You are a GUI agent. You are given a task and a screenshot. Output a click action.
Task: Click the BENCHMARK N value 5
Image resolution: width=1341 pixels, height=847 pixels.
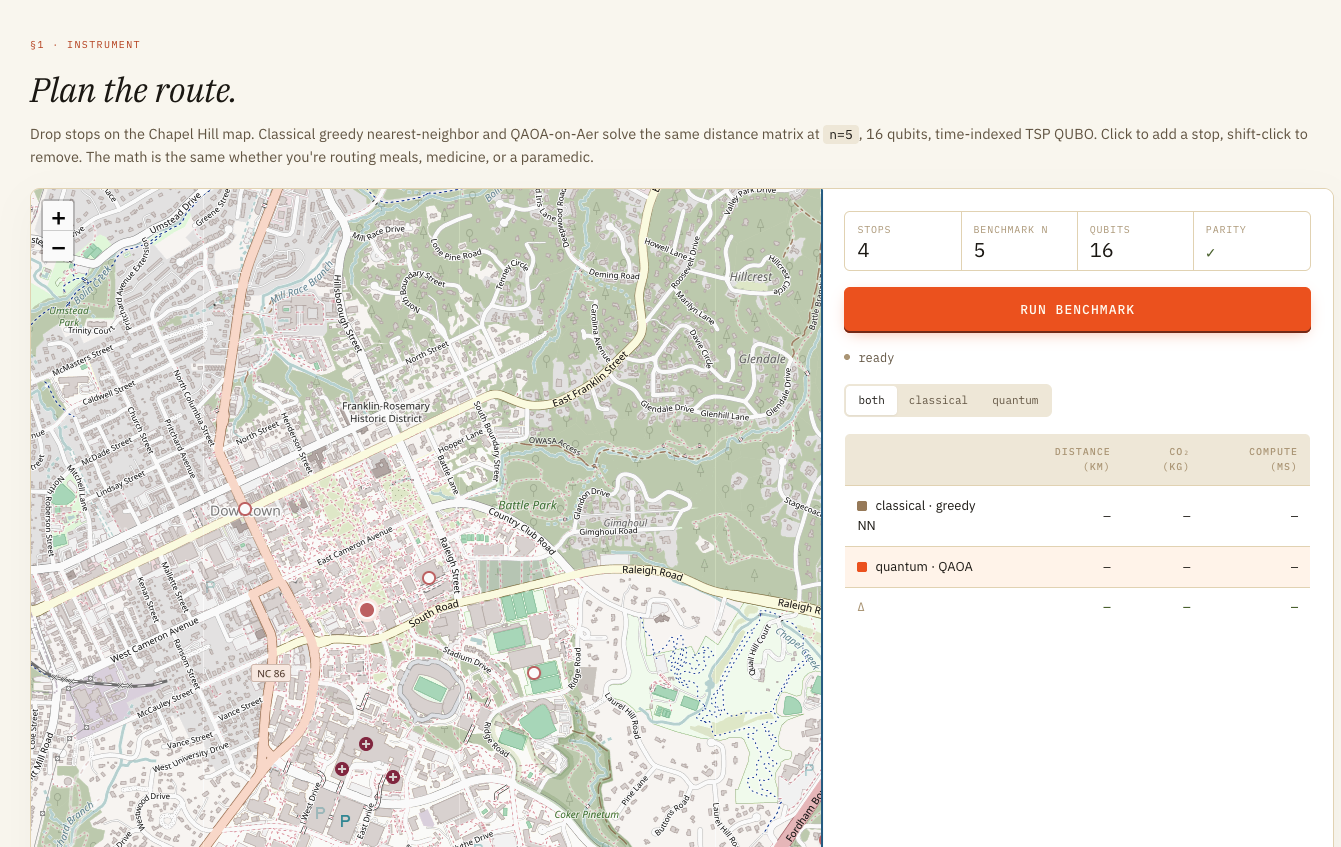click(979, 251)
